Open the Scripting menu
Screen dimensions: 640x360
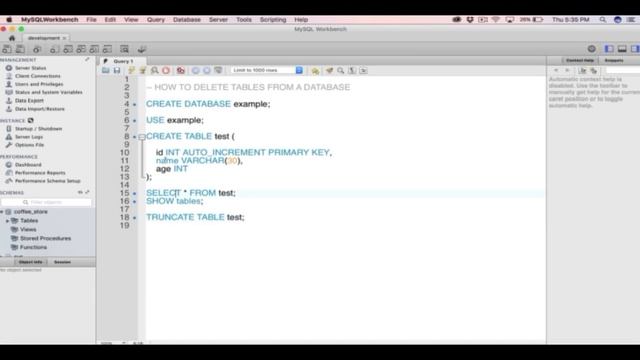273,20
